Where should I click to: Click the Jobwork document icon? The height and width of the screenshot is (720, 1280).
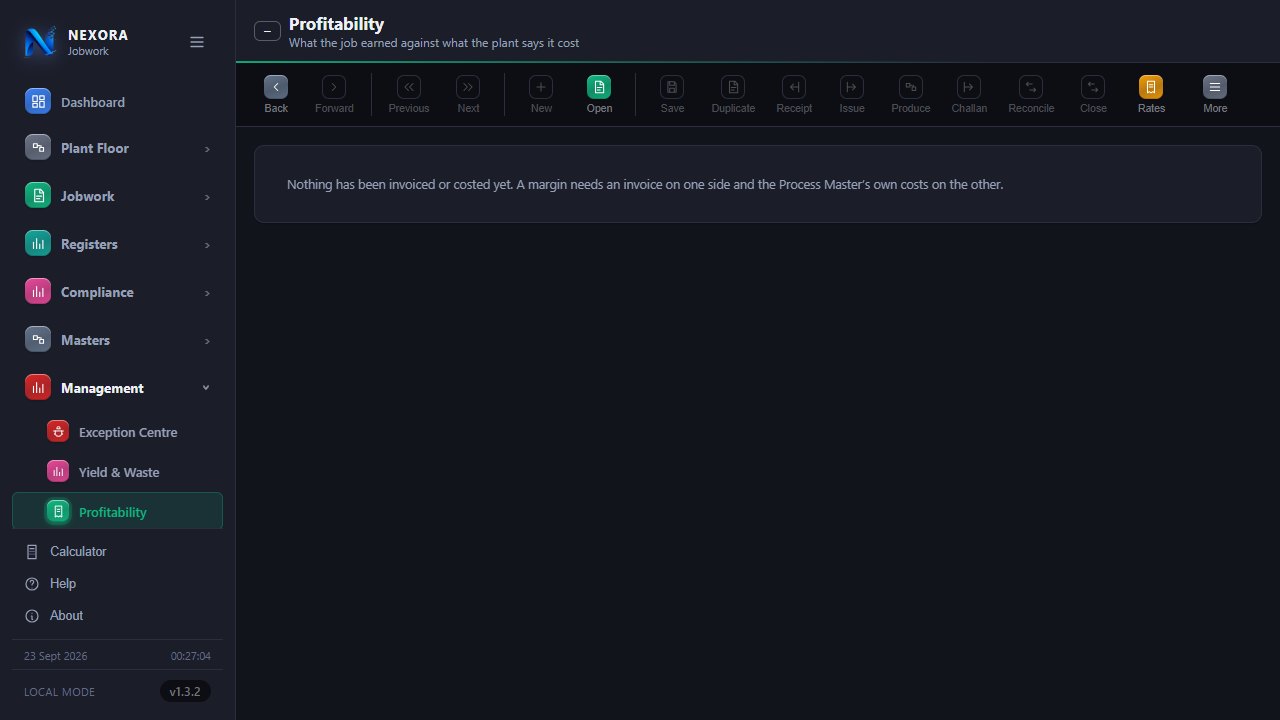pos(38,195)
